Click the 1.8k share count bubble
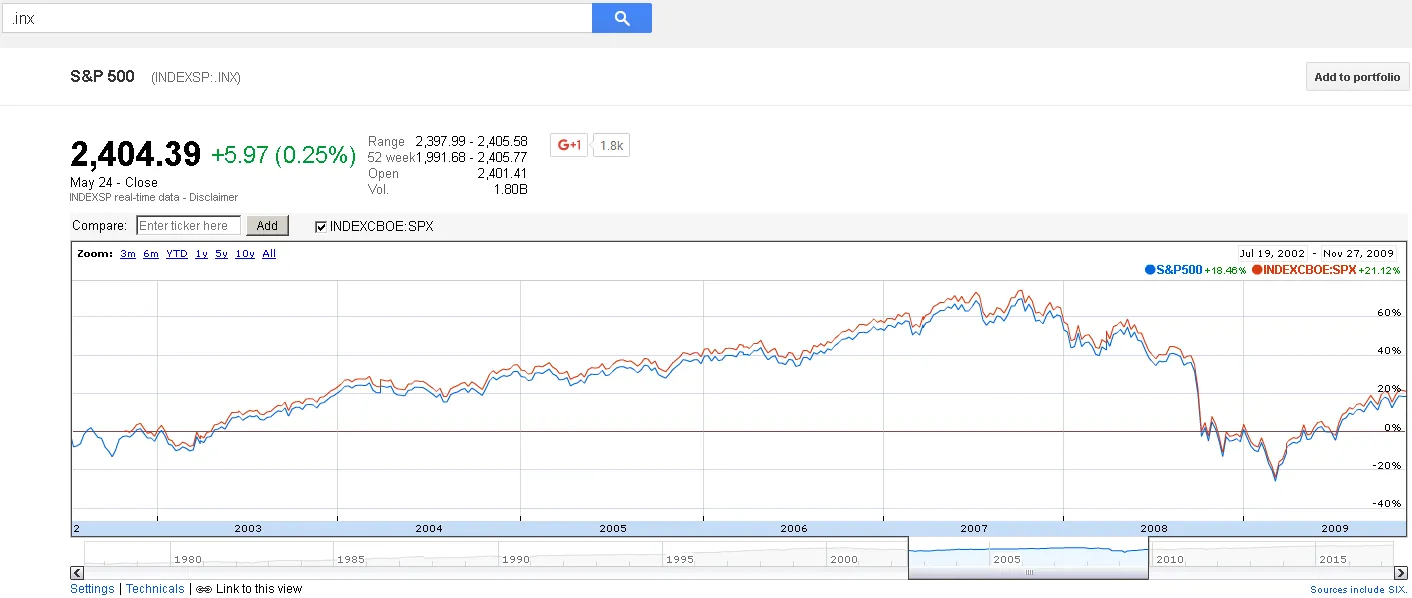The width and height of the screenshot is (1412, 598). click(x=612, y=145)
